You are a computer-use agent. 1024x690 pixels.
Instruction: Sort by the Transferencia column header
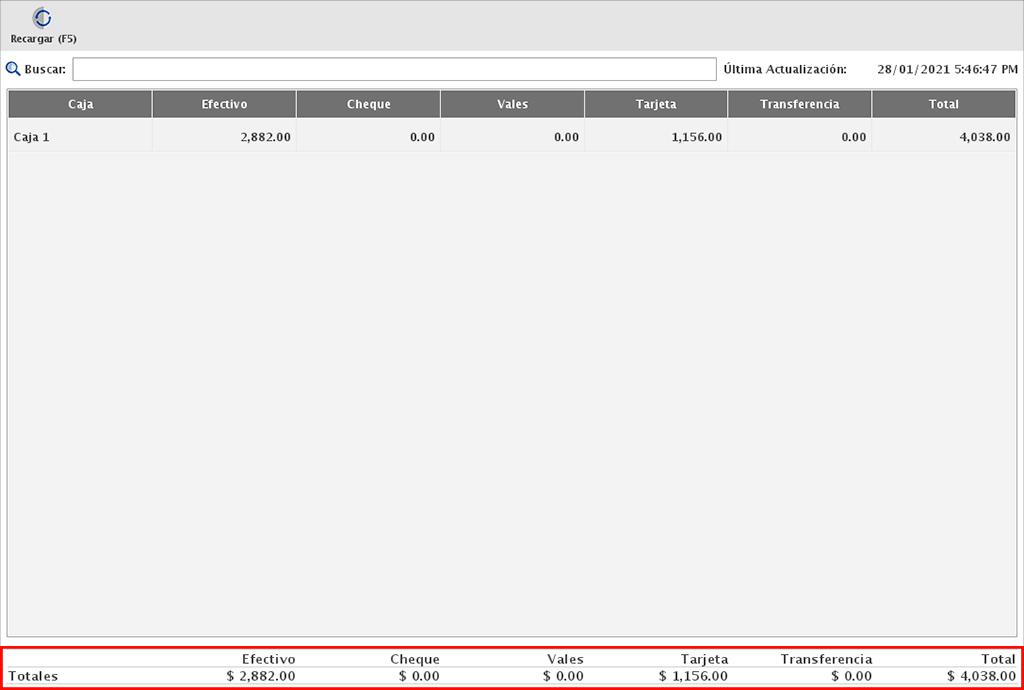799,104
